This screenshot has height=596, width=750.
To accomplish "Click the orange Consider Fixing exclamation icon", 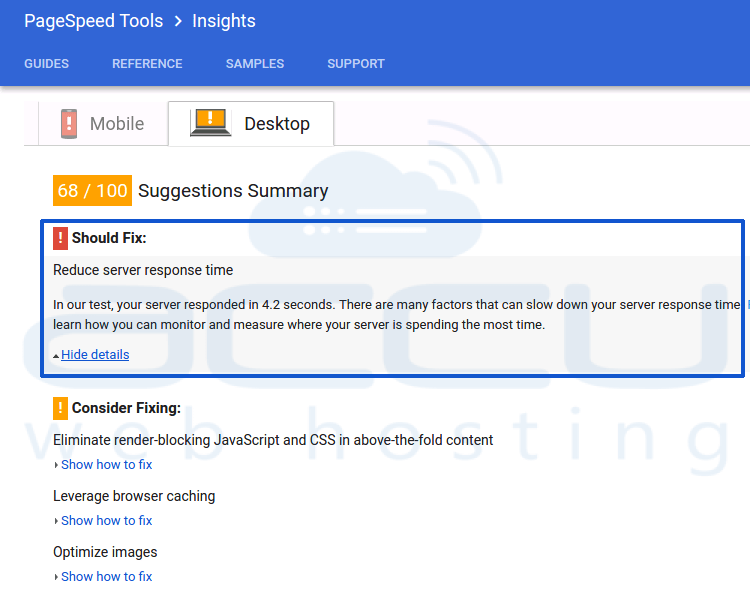I will coord(60,408).
